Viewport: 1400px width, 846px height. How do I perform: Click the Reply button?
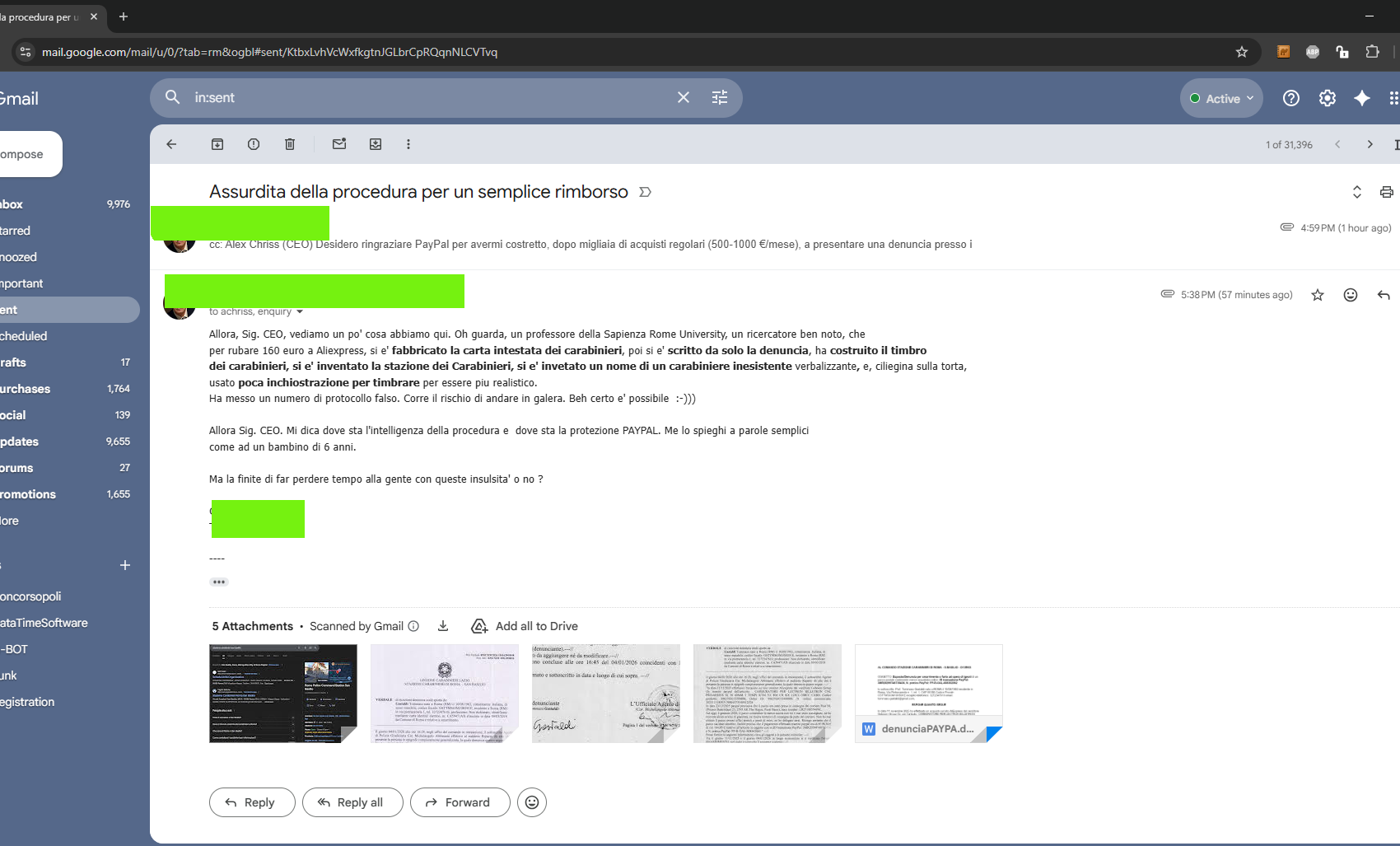coord(252,802)
